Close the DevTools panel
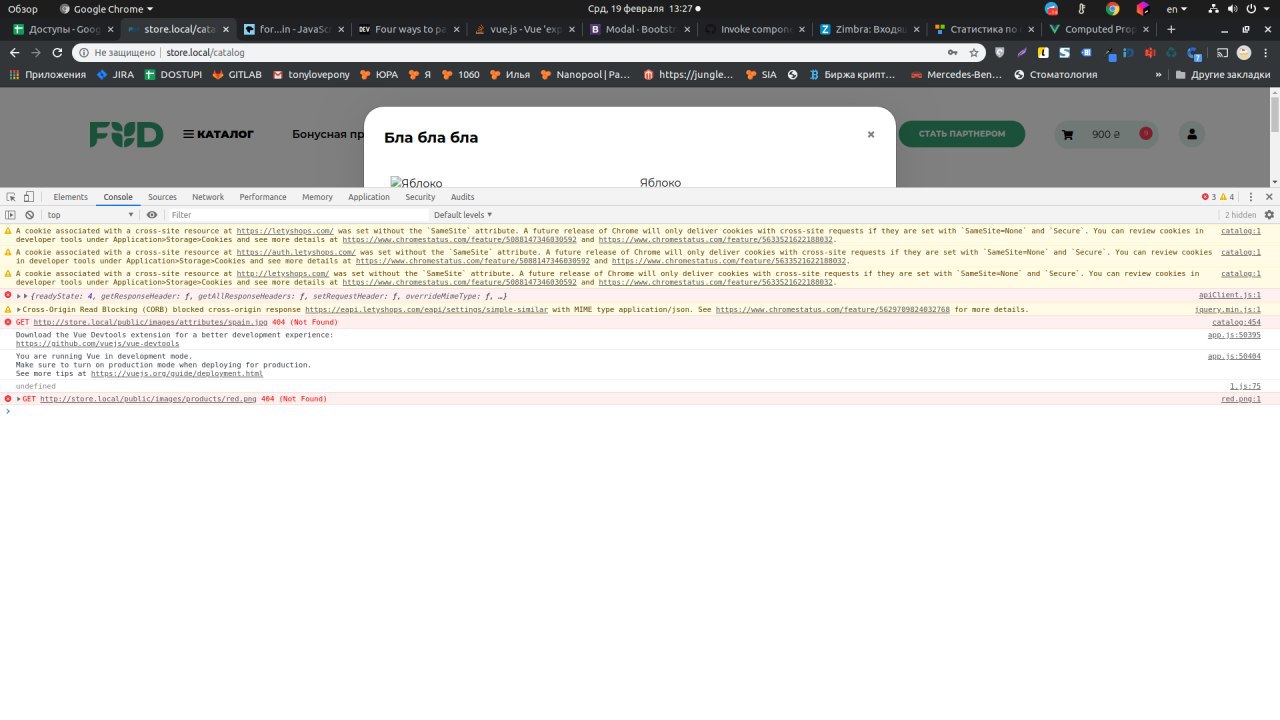Image resolution: width=1280 pixels, height=720 pixels. click(x=1270, y=197)
